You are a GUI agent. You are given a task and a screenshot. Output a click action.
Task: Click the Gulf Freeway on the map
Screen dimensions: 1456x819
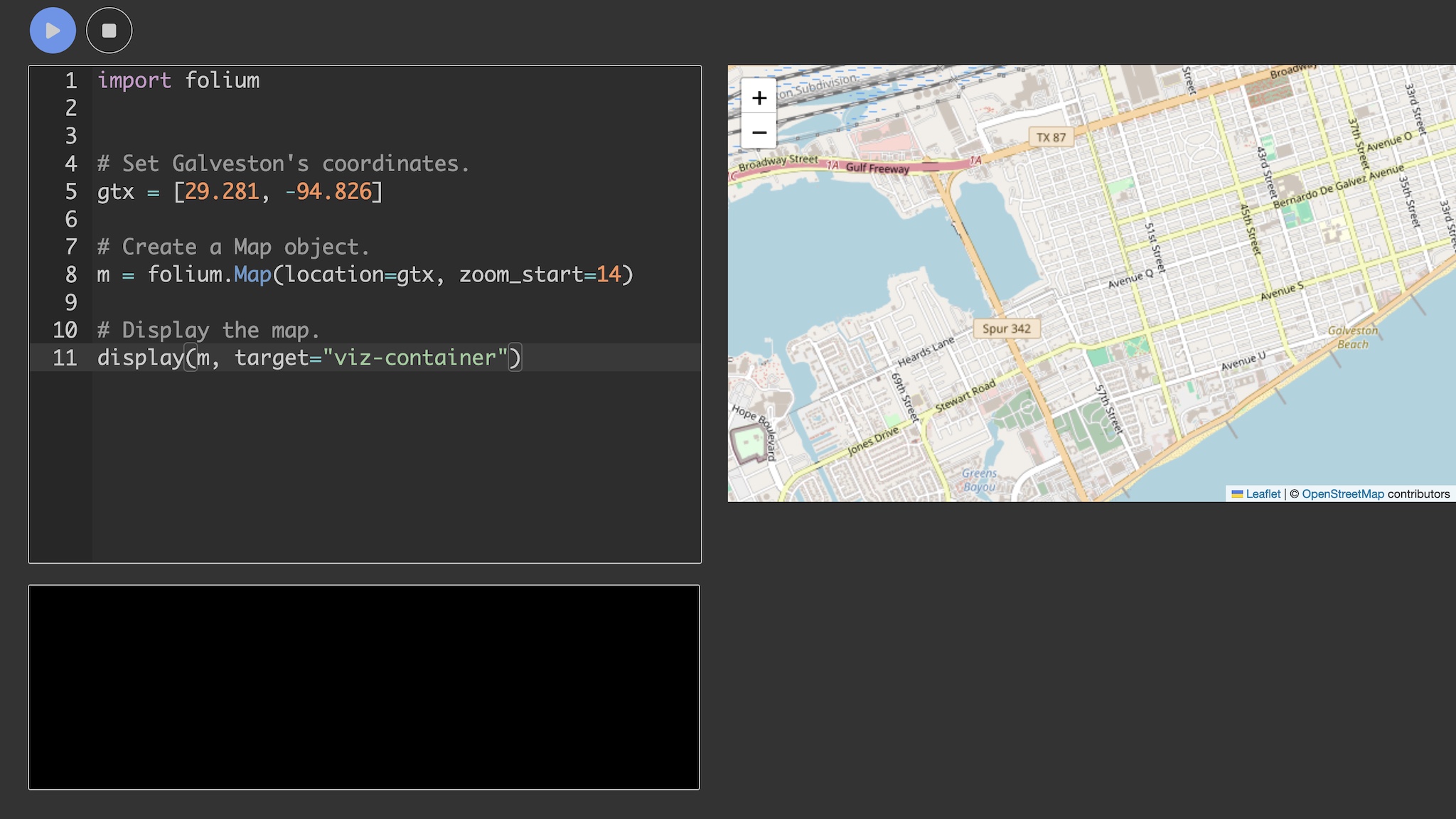click(877, 167)
